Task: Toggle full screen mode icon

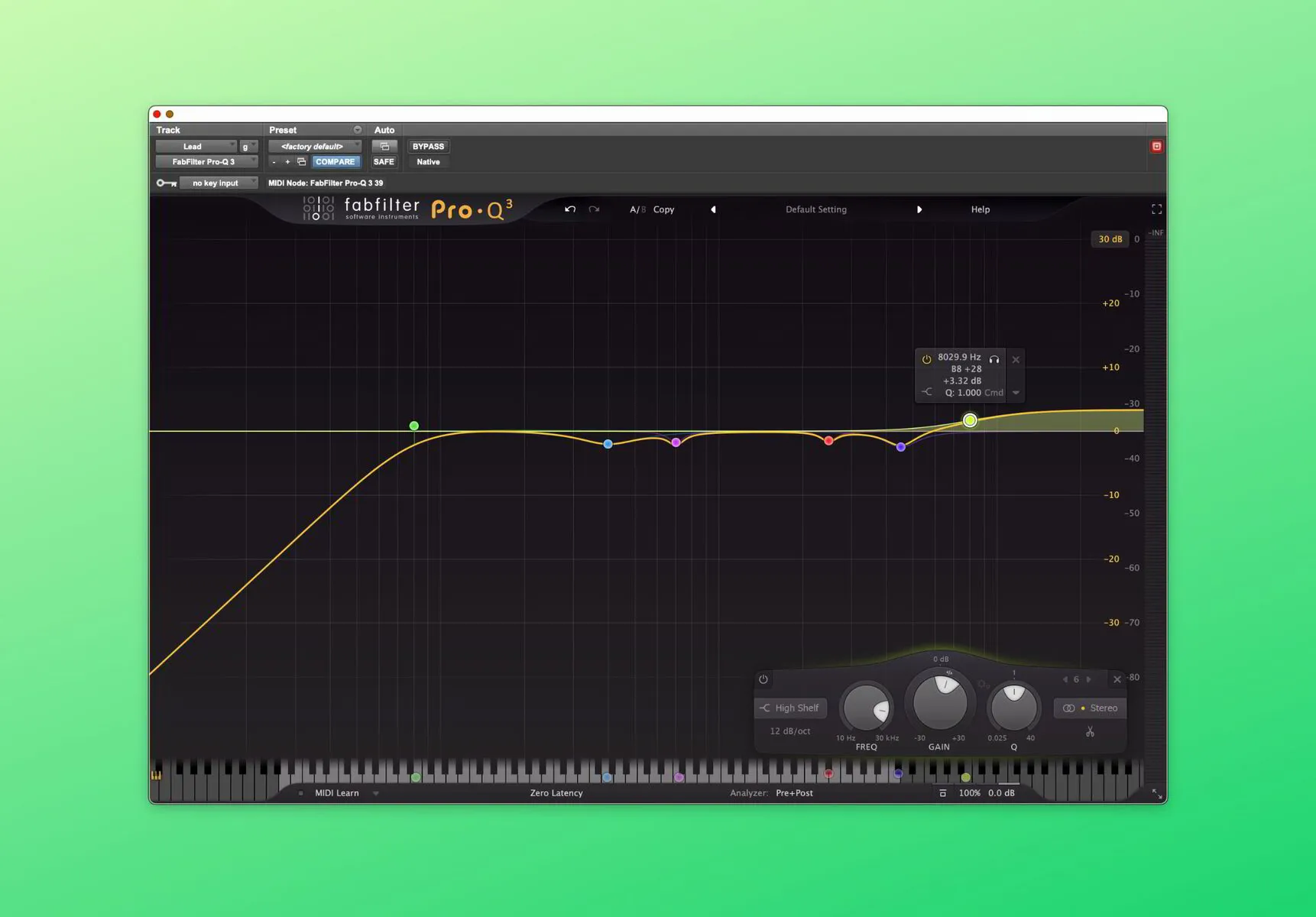Action: click(1156, 209)
